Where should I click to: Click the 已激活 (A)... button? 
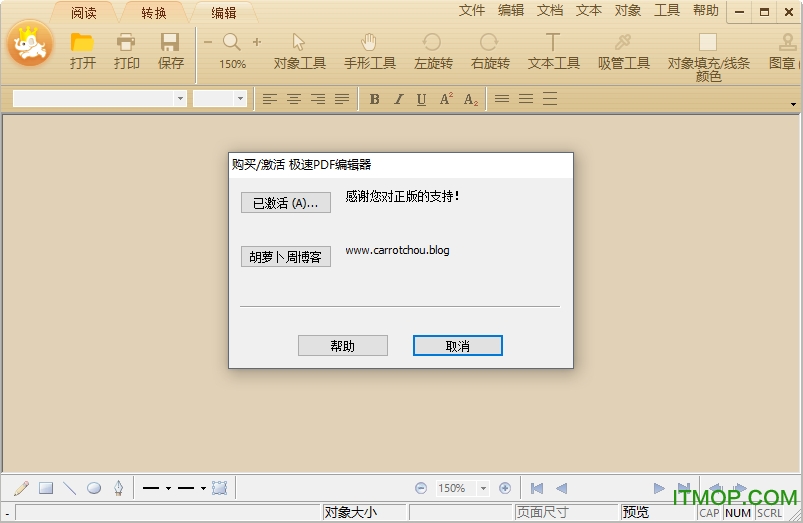(286, 203)
